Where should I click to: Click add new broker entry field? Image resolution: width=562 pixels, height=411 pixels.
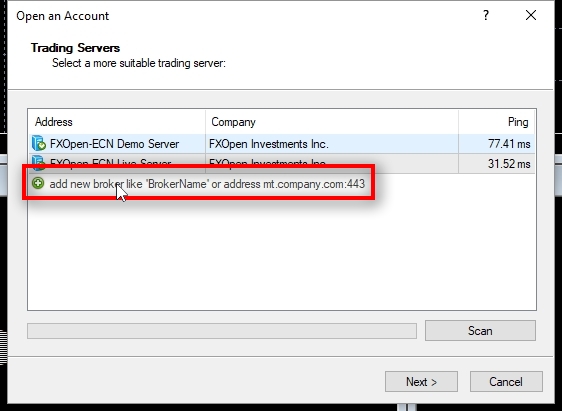(x=207, y=184)
